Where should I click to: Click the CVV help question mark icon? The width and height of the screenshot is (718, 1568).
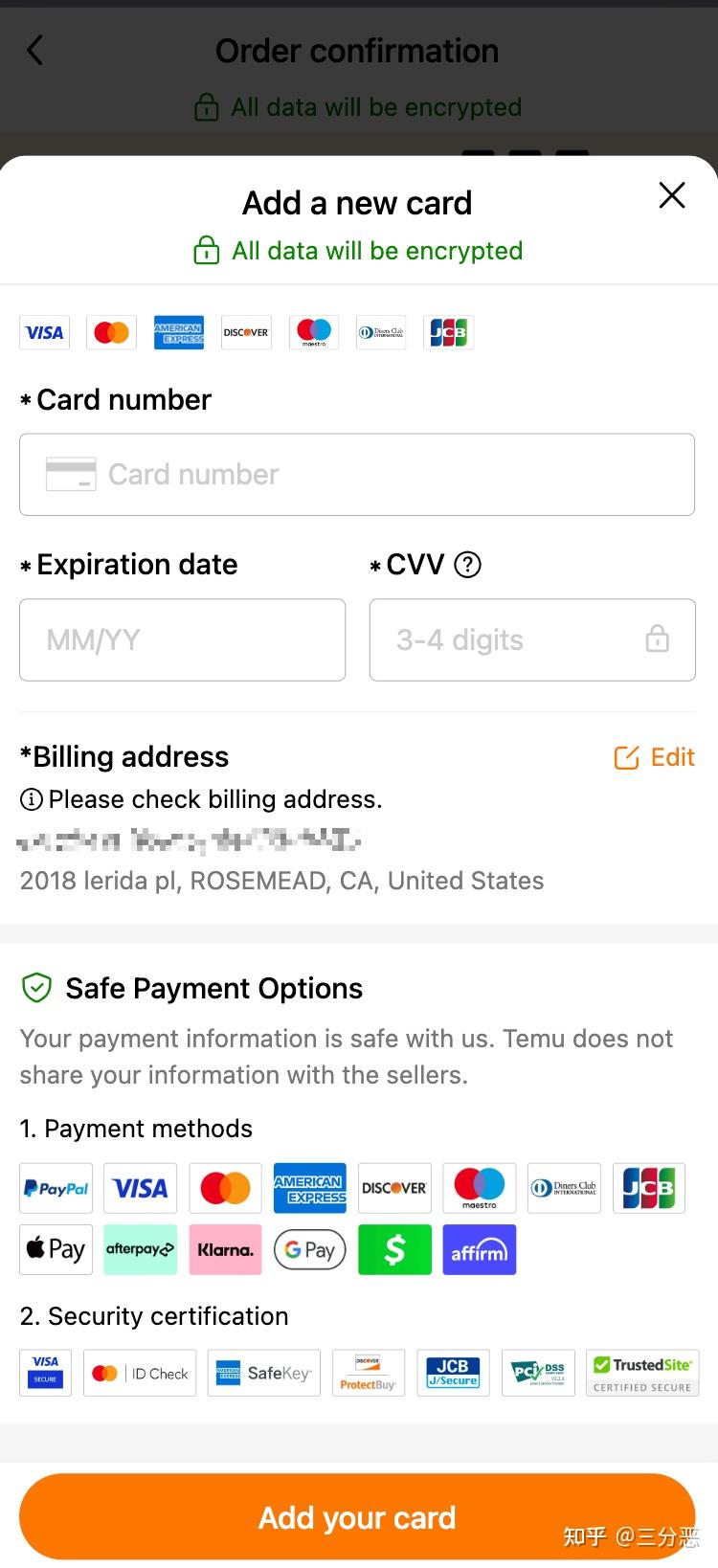[x=467, y=565]
